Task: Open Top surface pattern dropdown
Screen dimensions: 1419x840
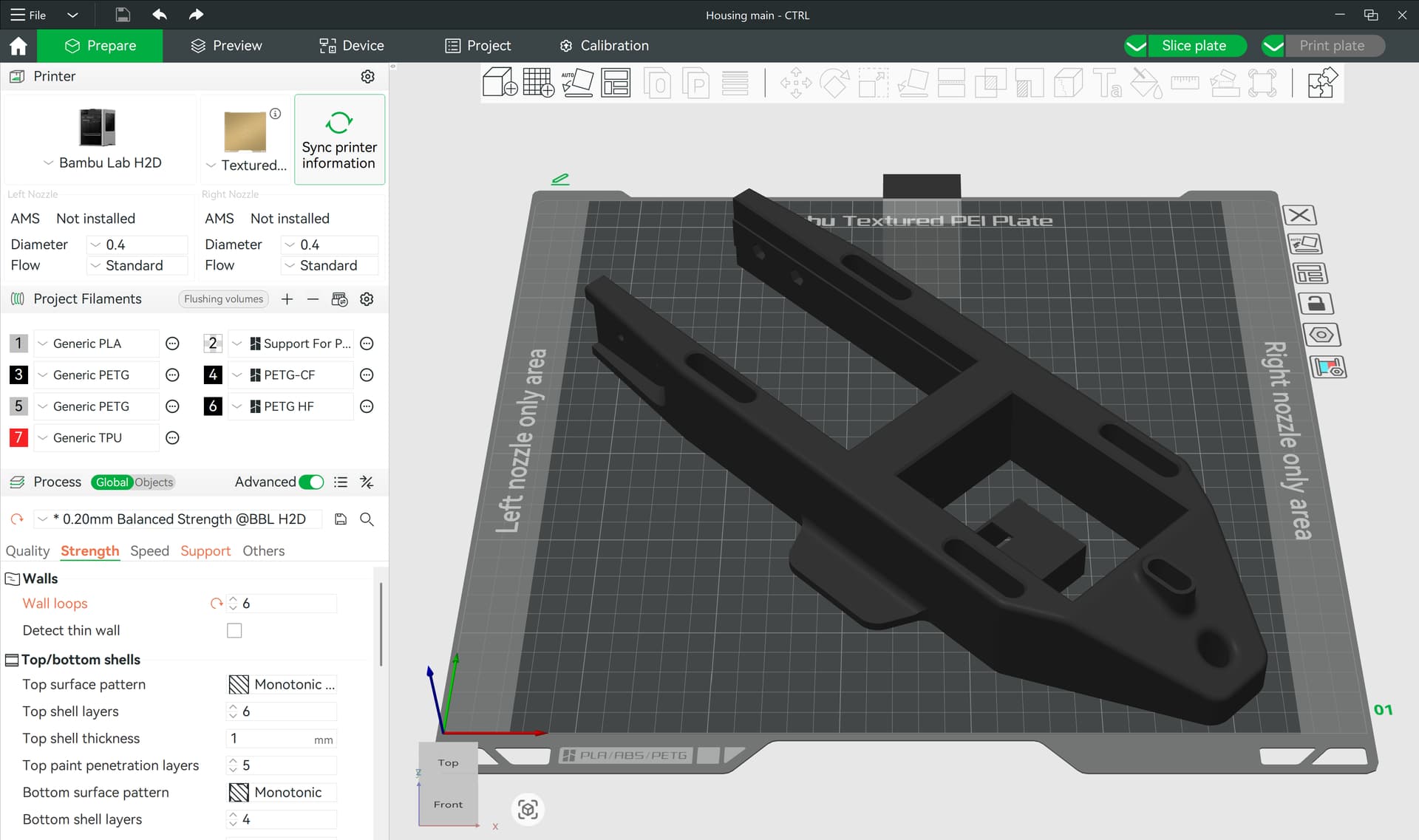Action: (x=282, y=685)
